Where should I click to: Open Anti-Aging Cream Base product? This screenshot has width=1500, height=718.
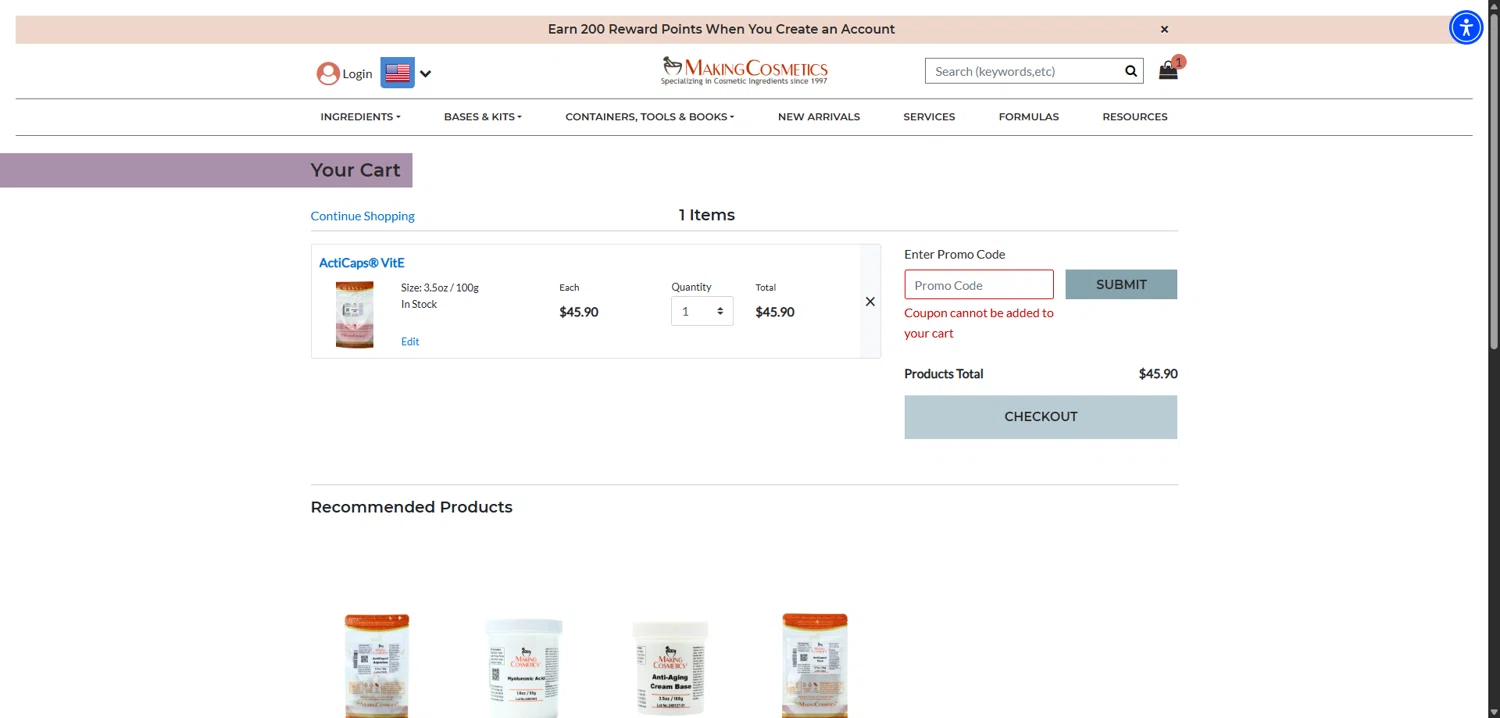tap(670, 667)
